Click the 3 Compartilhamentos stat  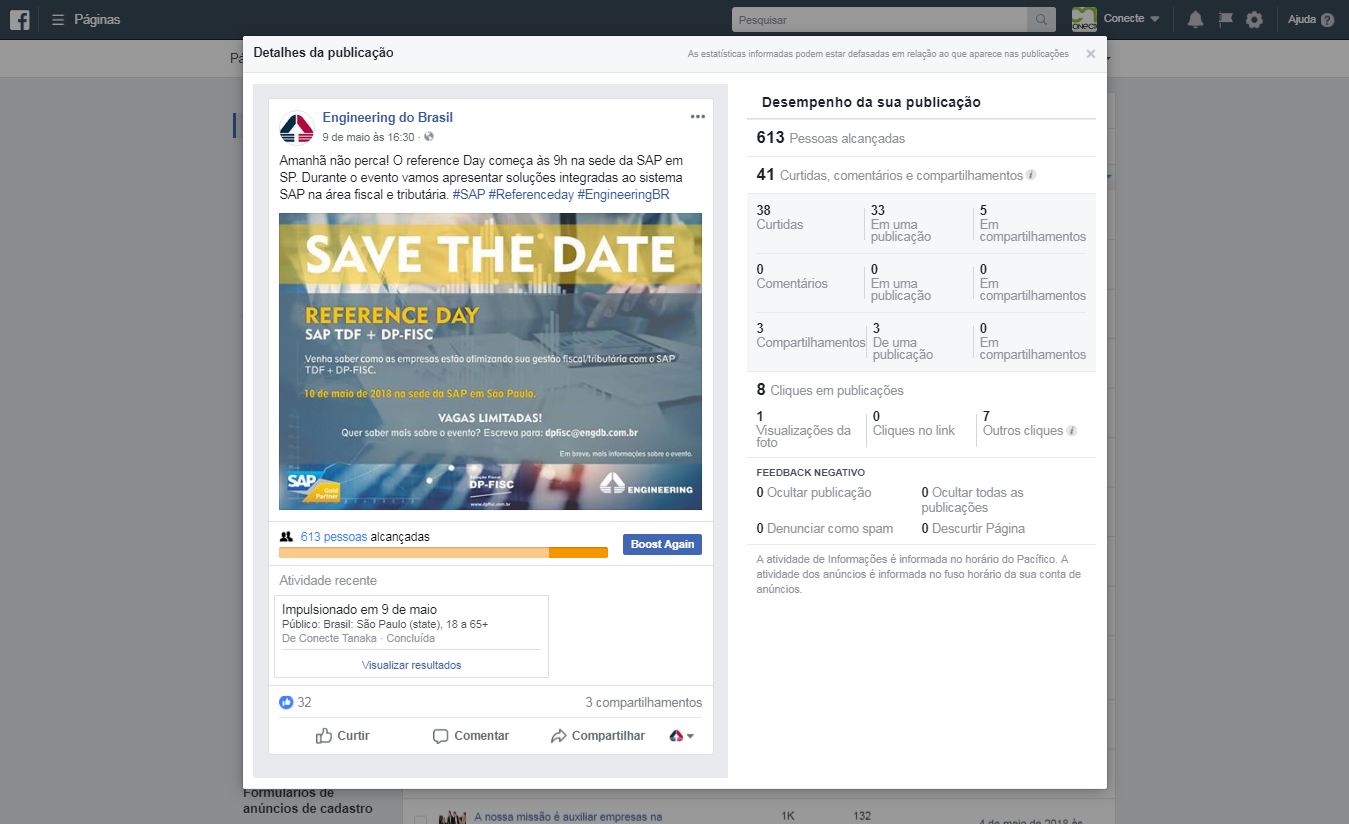pyautogui.click(x=811, y=336)
